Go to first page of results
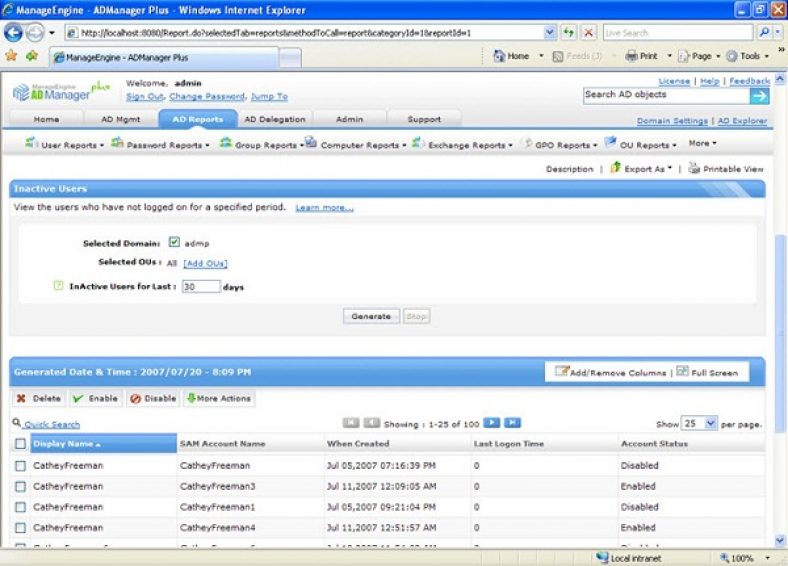This screenshot has width=788, height=566. click(x=351, y=423)
